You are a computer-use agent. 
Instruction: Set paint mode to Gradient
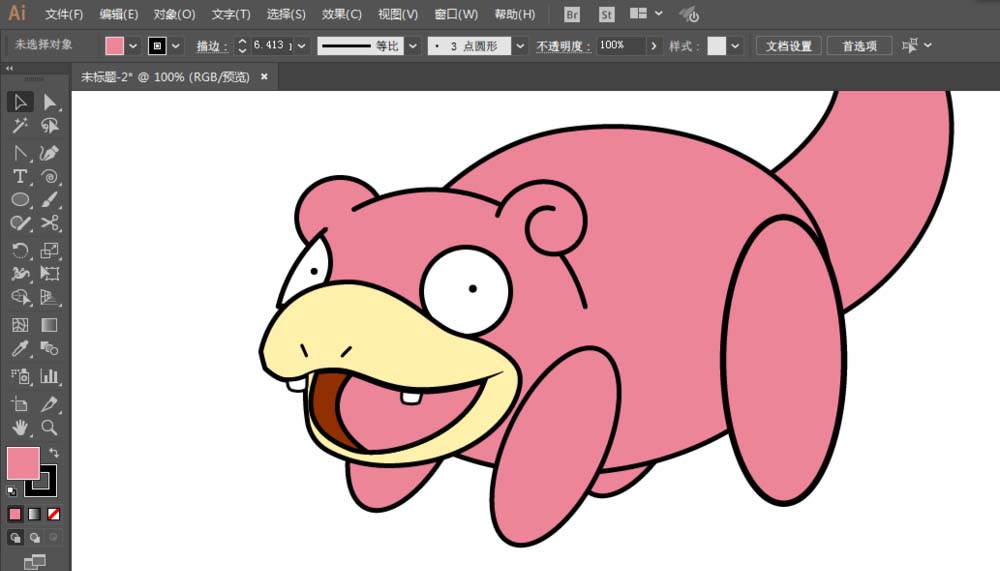(x=34, y=514)
